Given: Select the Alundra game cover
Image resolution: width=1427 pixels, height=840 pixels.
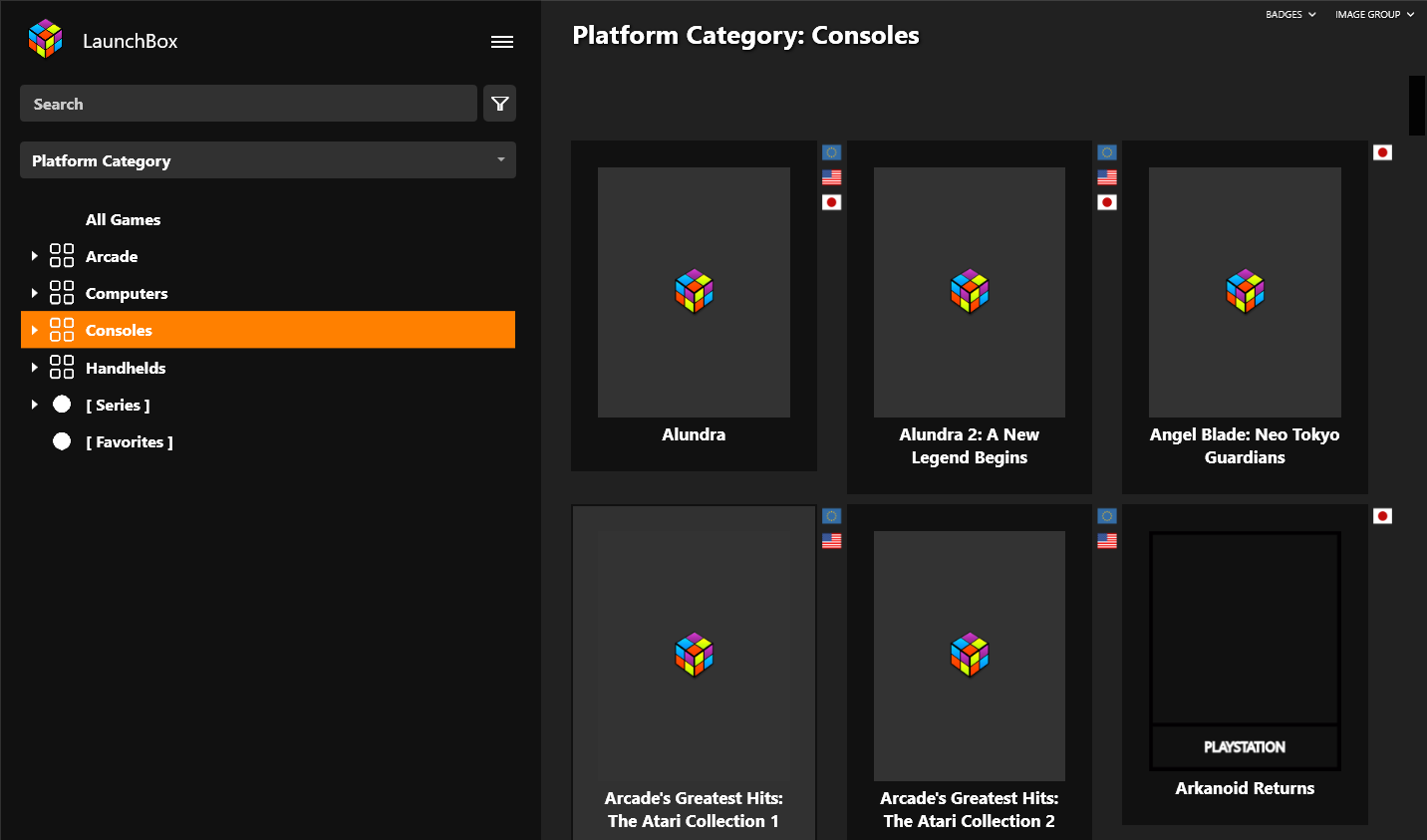Looking at the screenshot, I should pyautogui.click(x=694, y=292).
